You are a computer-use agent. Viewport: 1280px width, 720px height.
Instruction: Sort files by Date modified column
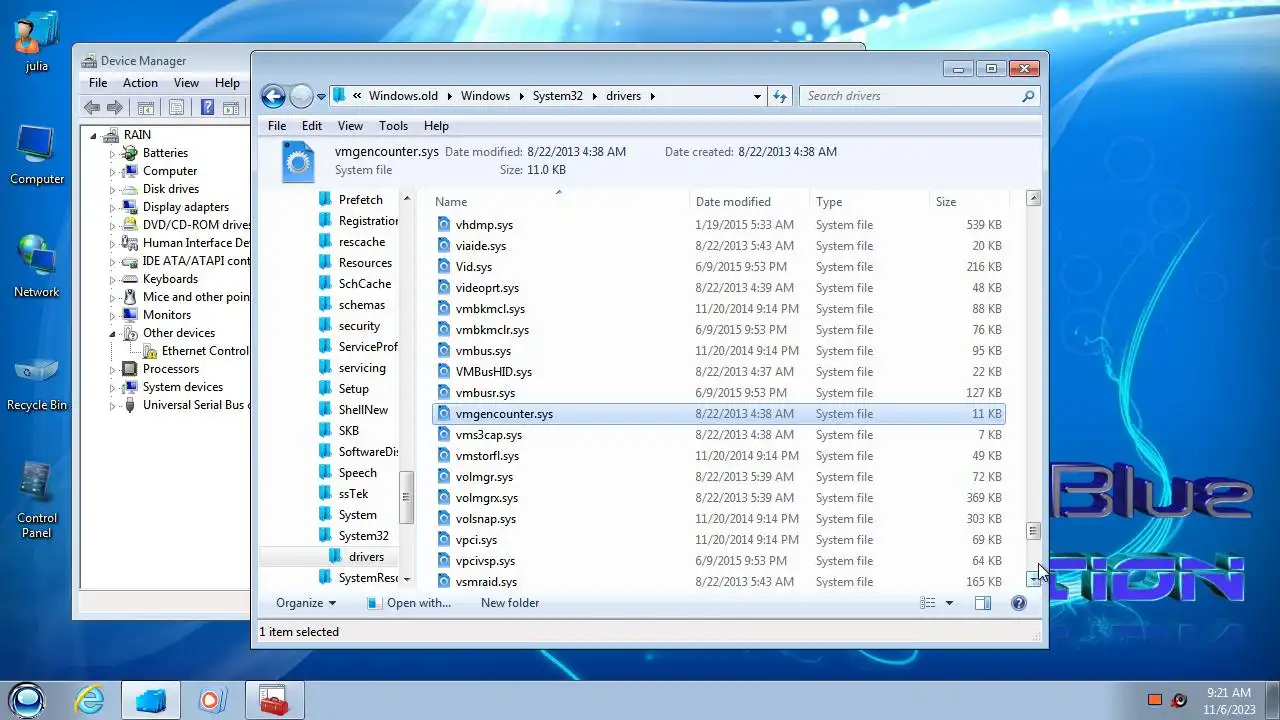[x=749, y=202]
